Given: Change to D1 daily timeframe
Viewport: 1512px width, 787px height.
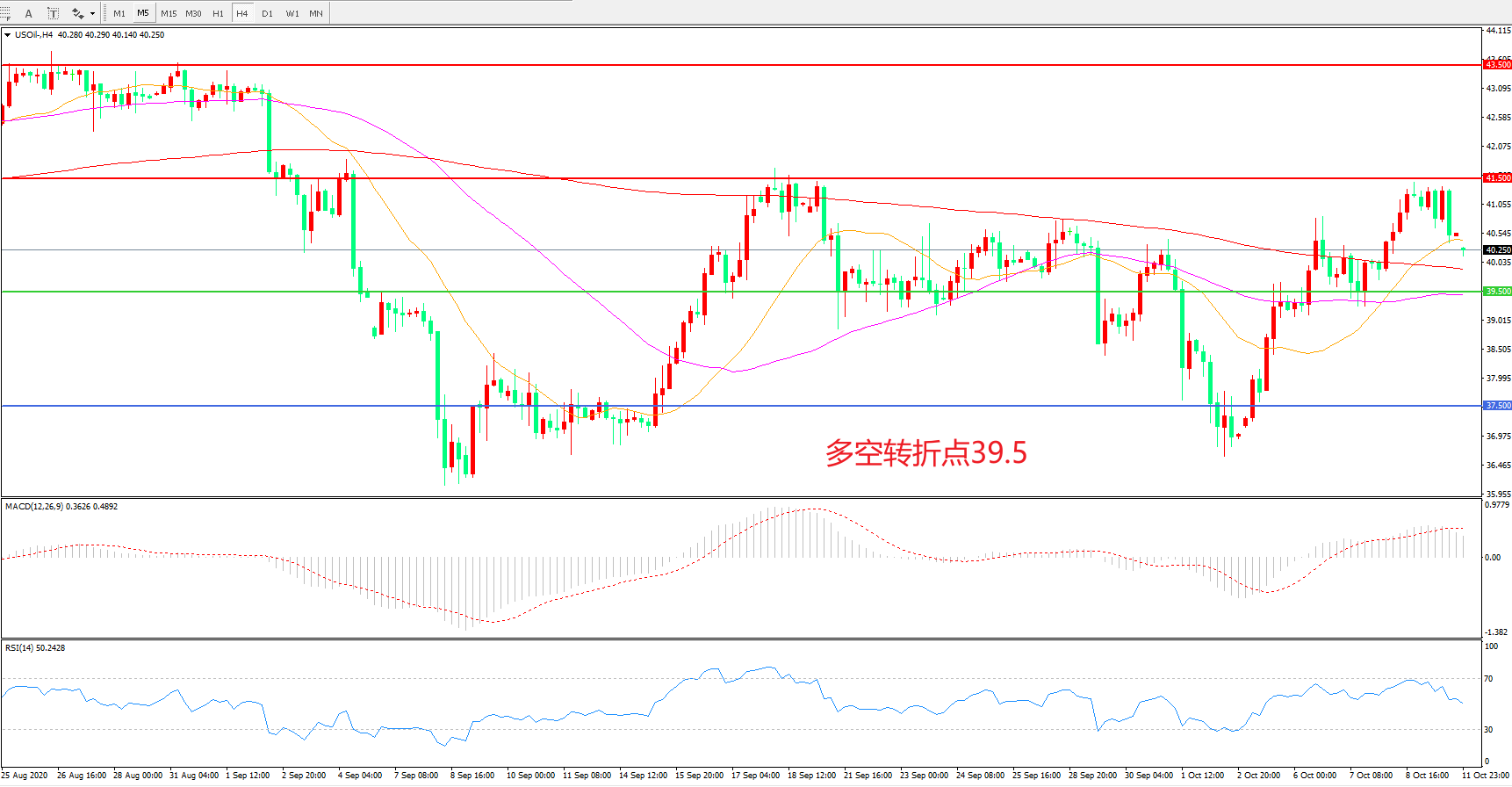Looking at the screenshot, I should click(267, 13).
